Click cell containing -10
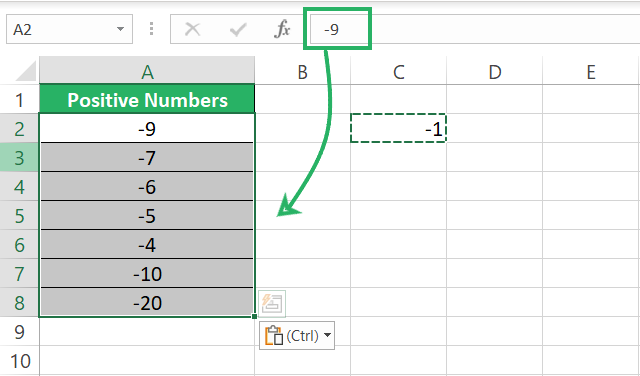 click(147, 273)
